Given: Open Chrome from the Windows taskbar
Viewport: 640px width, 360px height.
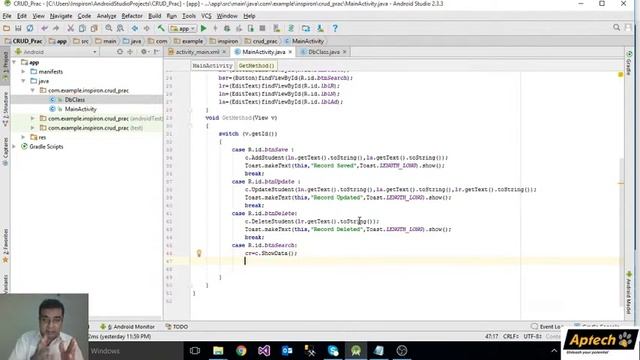Looking at the screenshot, I should point(241,351).
